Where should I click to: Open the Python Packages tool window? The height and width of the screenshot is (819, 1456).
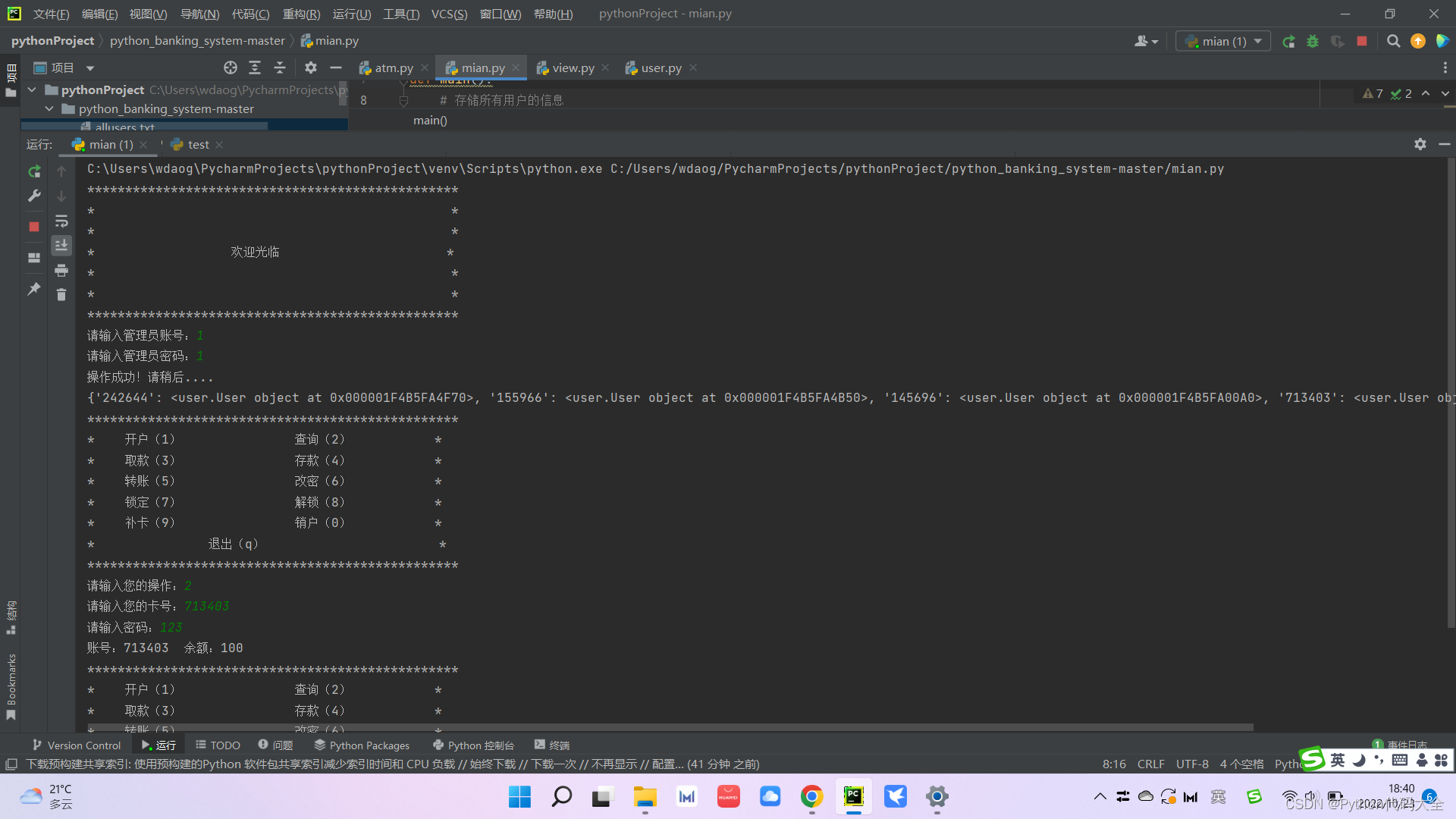[362, 745]
